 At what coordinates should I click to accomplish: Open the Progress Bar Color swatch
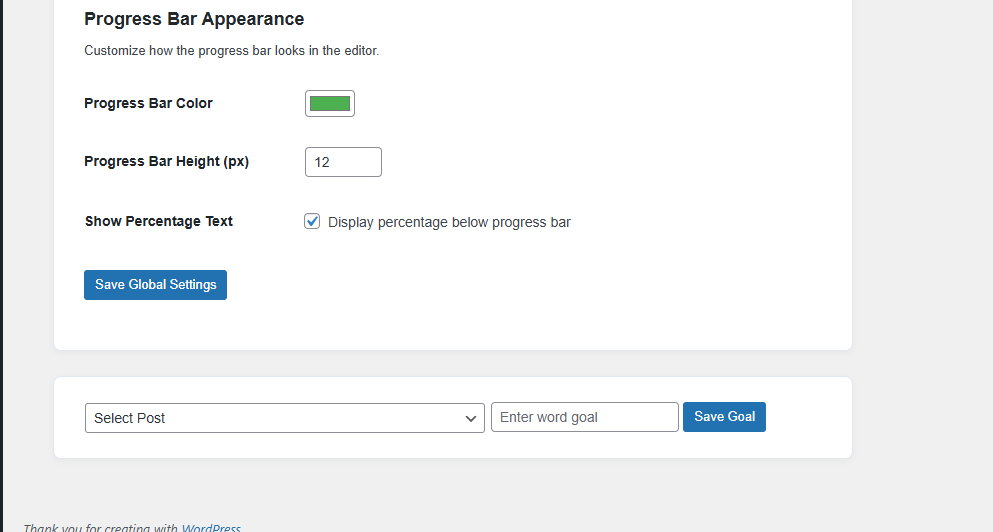329,104
